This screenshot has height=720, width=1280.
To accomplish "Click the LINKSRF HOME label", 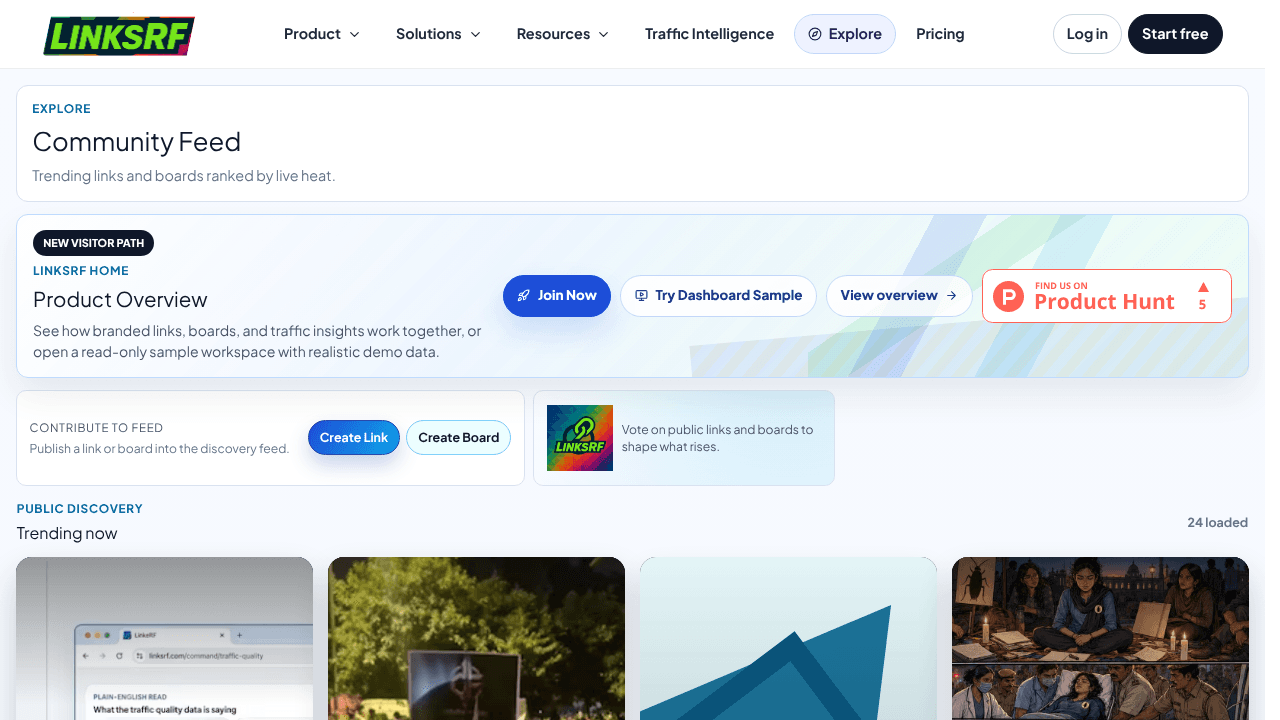I will [x=81, y=271].
